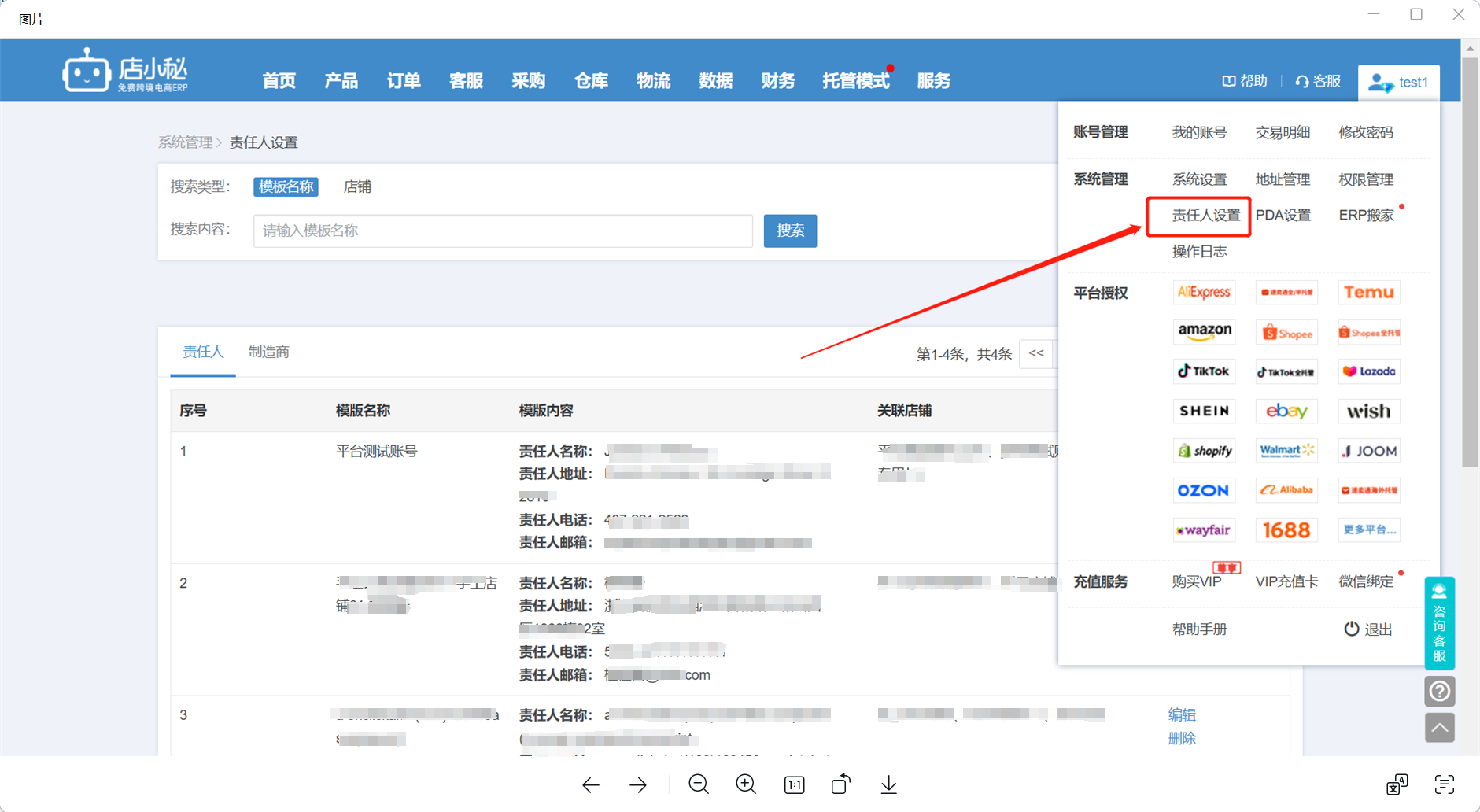Click the zoom in magnifier icon
1480x812 pixels.
click(746, 784)
